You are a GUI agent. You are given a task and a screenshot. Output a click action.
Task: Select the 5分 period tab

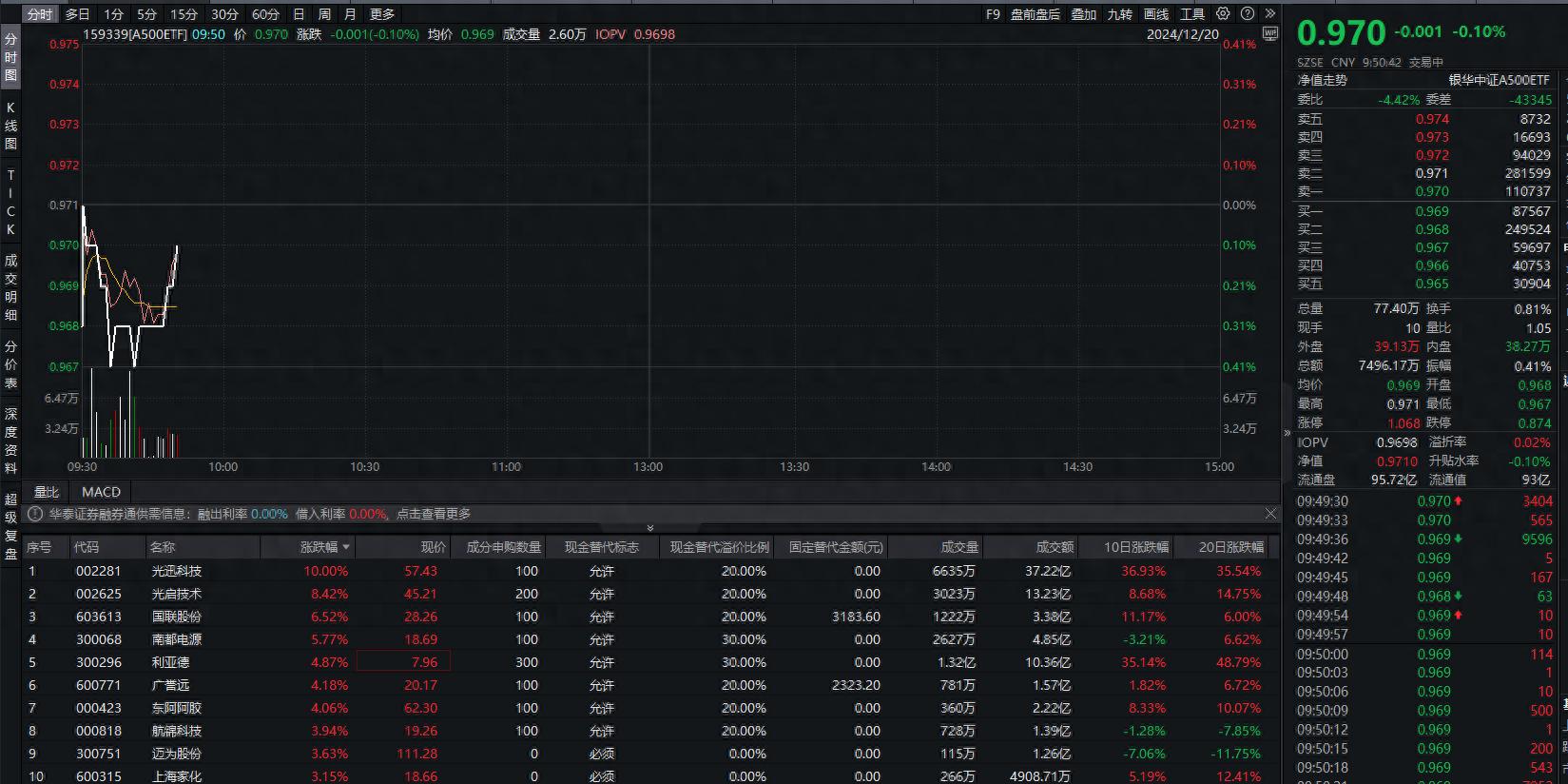click(x=146, y=14)
